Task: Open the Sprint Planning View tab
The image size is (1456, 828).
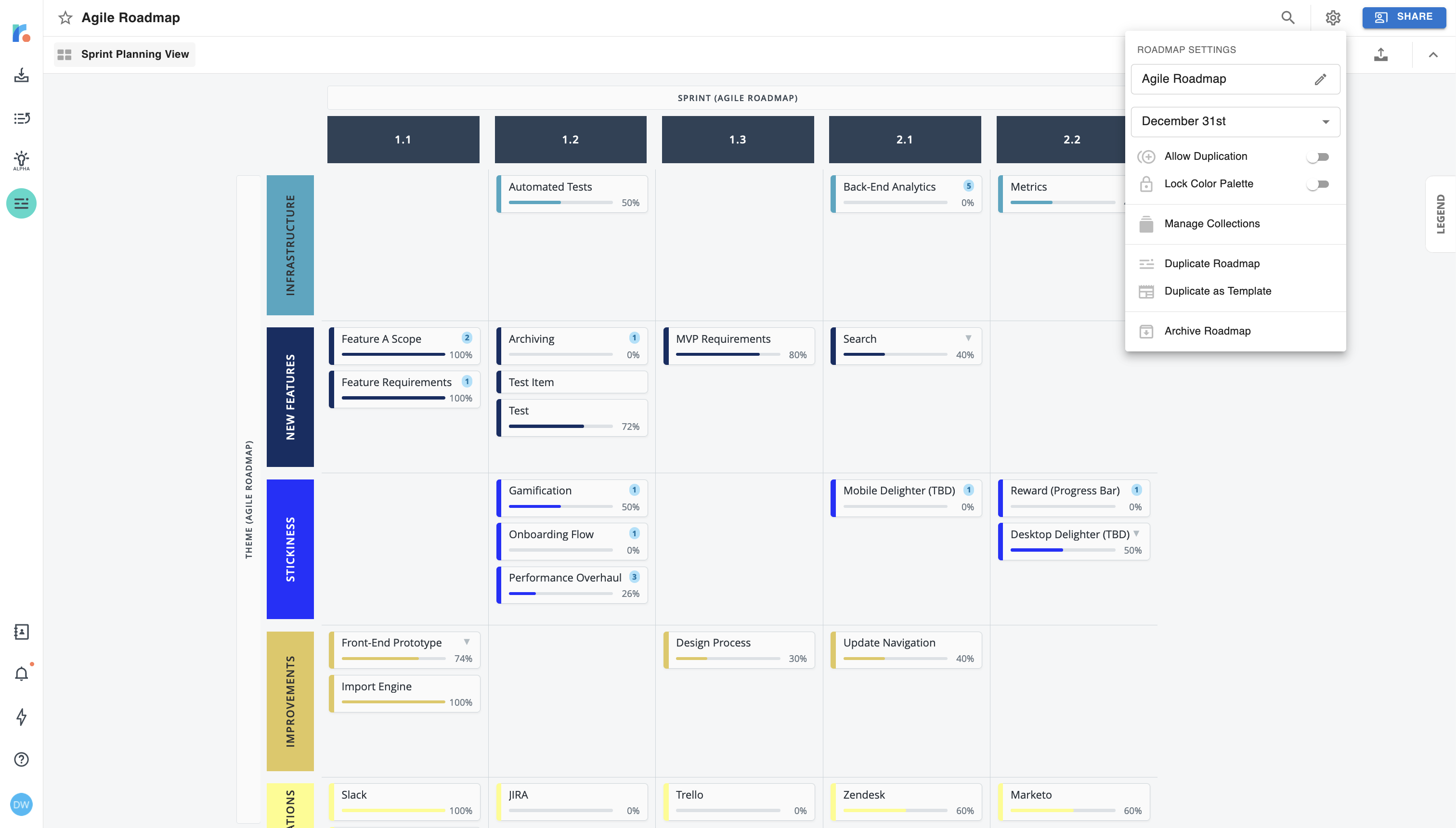Action: pyautogui.click(x=125, y=54)
